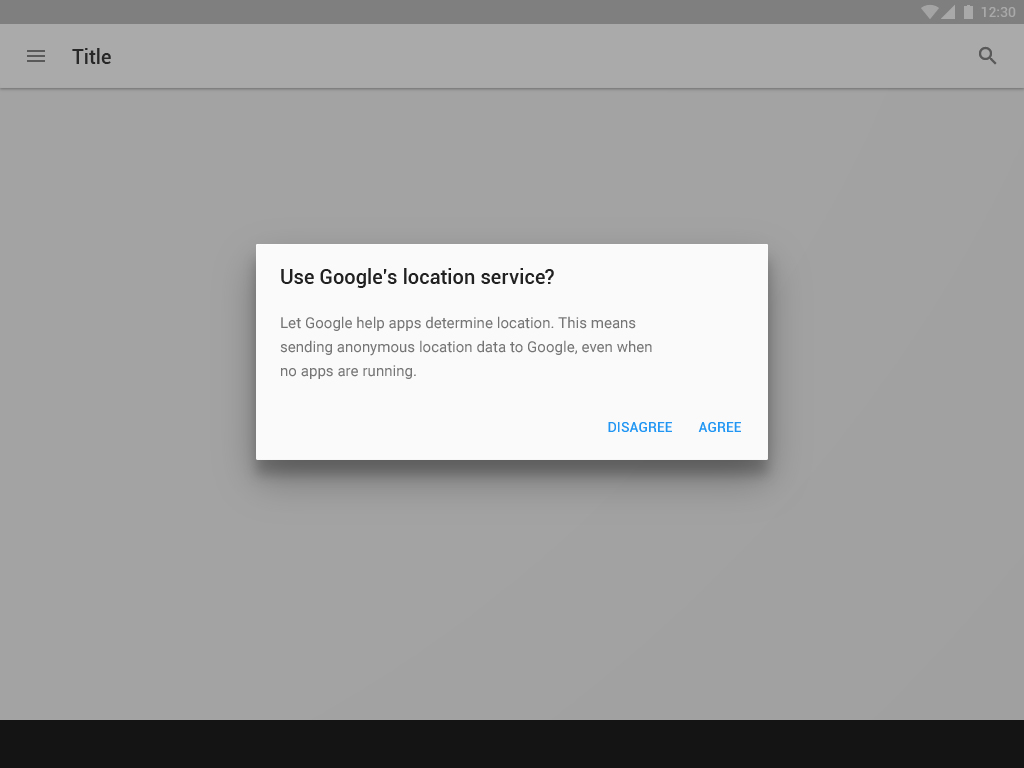Tap the cellular signal icon
Screen dimensions: 1024x768
[948, 12]
